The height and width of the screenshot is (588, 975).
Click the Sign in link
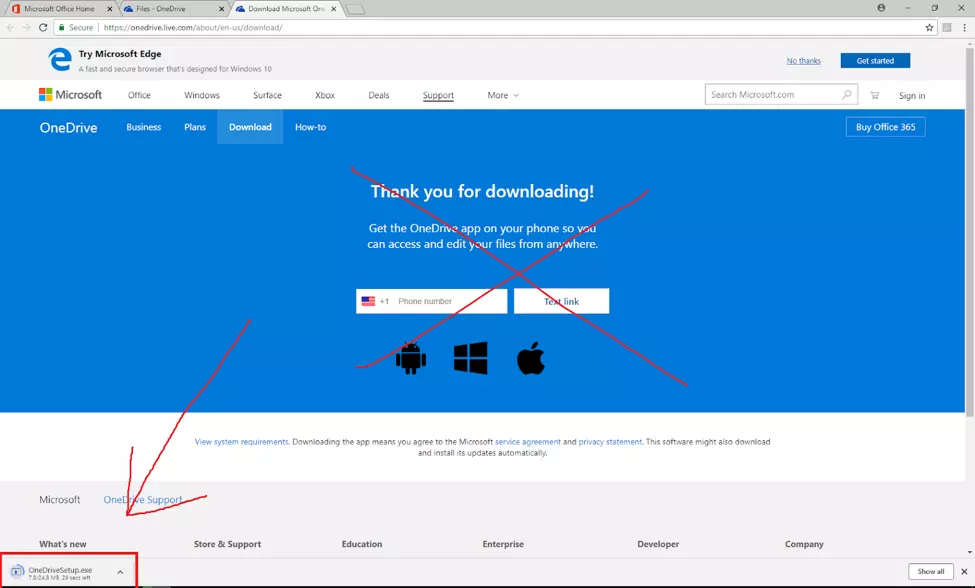pyautogui.click(x=912, y=96)
